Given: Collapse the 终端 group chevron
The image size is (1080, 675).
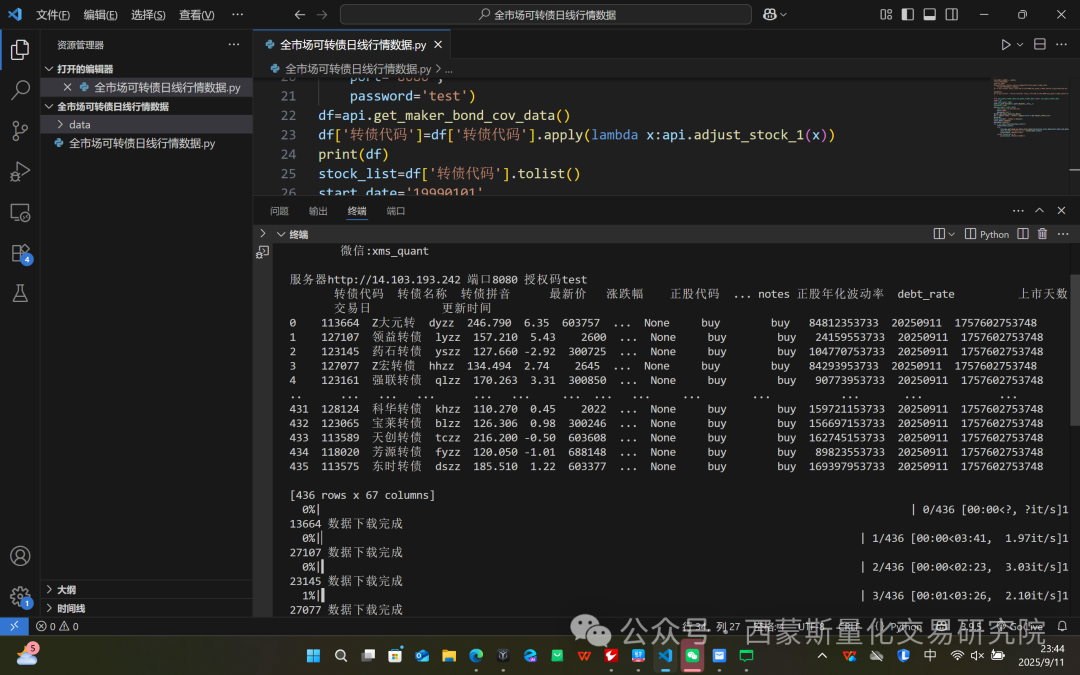Looking at the screenshot, I should (281, 234).
